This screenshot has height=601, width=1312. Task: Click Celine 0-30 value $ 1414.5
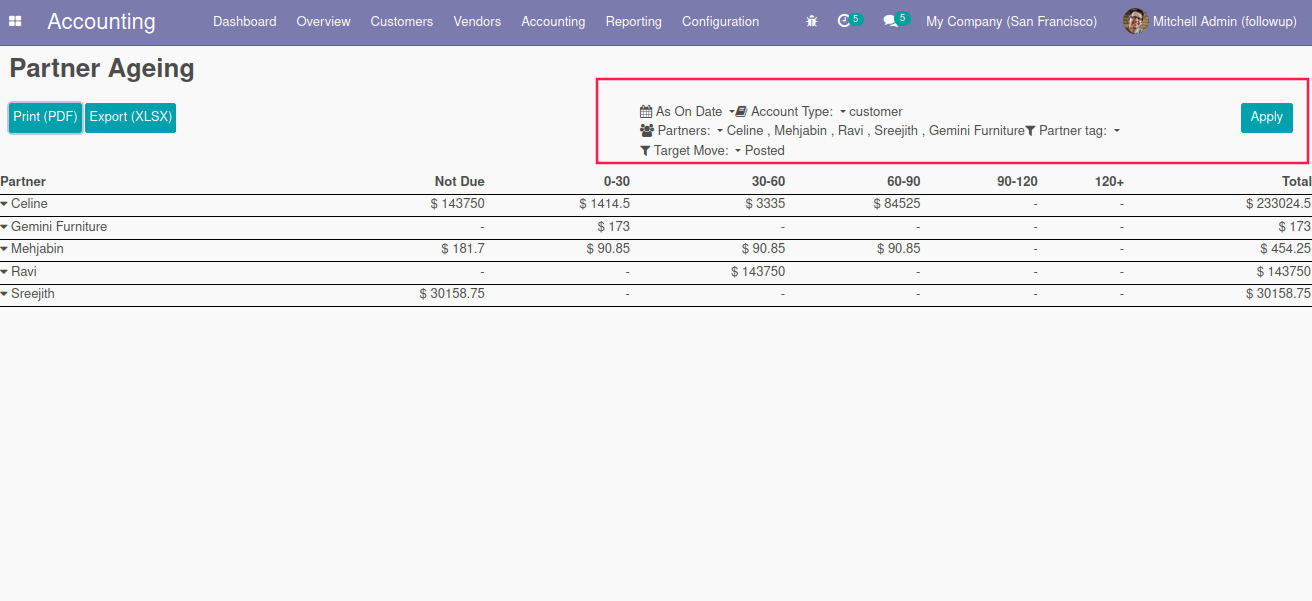604,204
